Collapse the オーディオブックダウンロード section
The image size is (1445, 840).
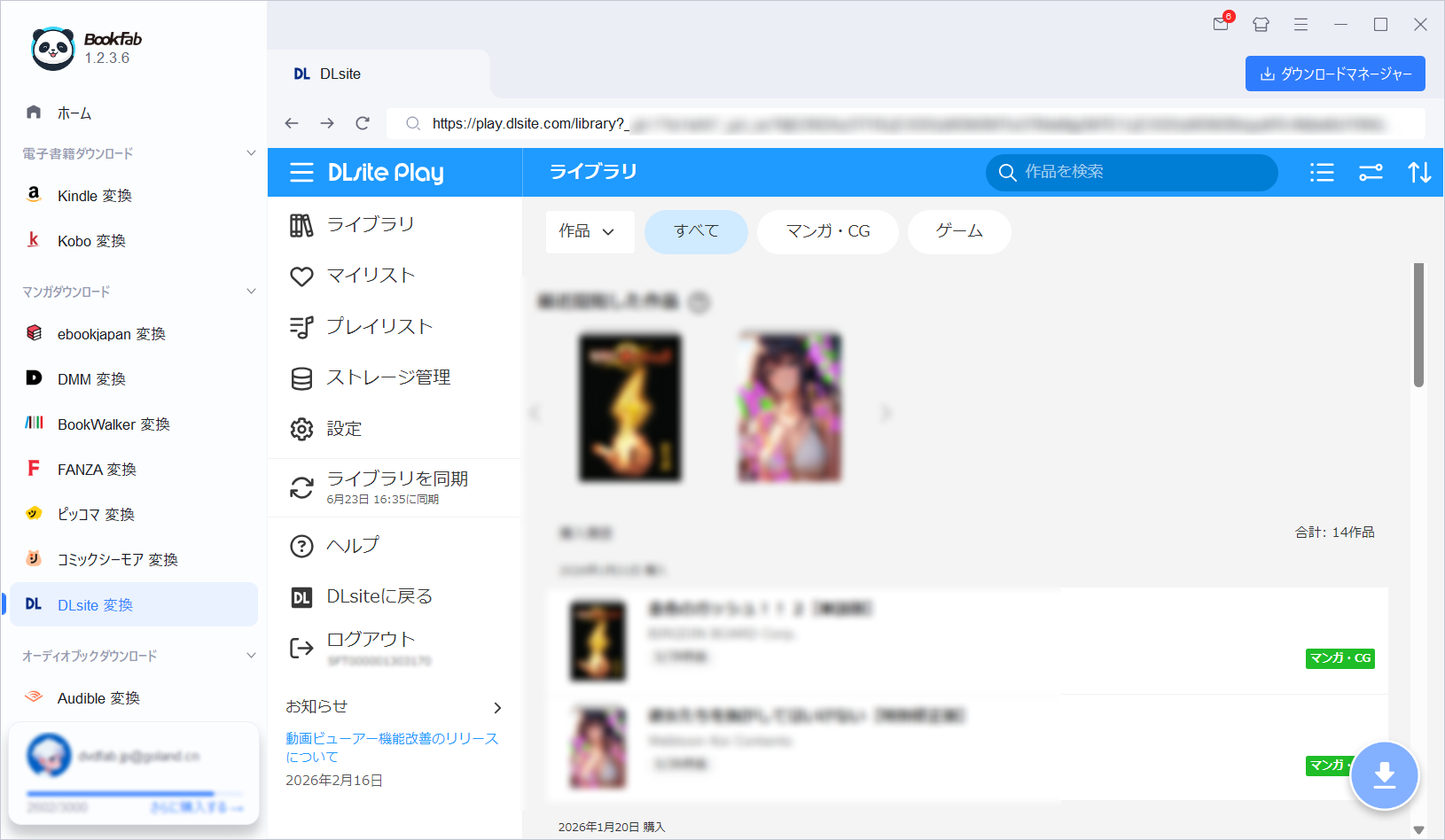tap(251, 656)
